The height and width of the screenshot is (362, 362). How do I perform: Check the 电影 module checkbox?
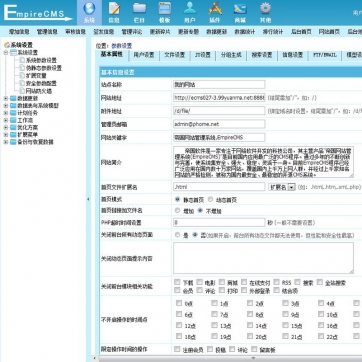(199, 282)
